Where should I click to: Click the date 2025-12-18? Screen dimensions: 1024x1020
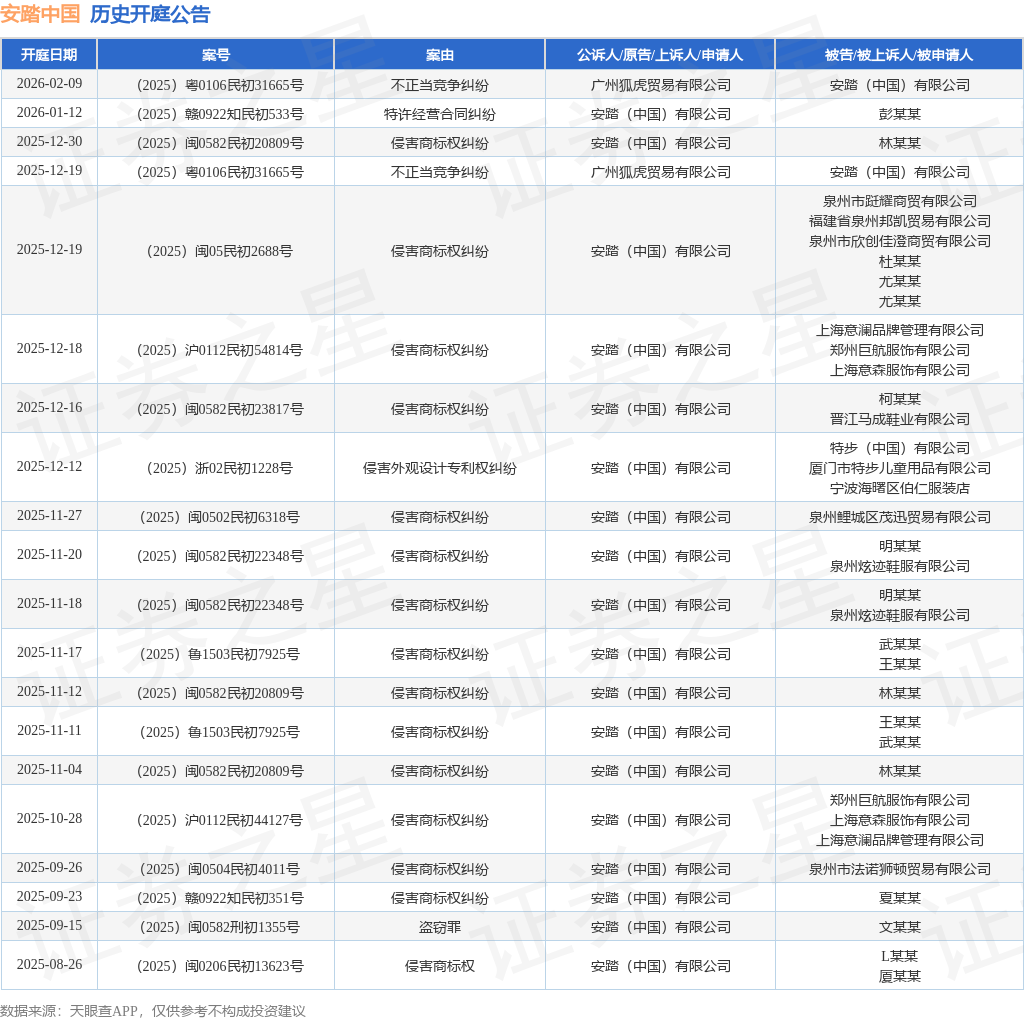[x=50, y=349]
